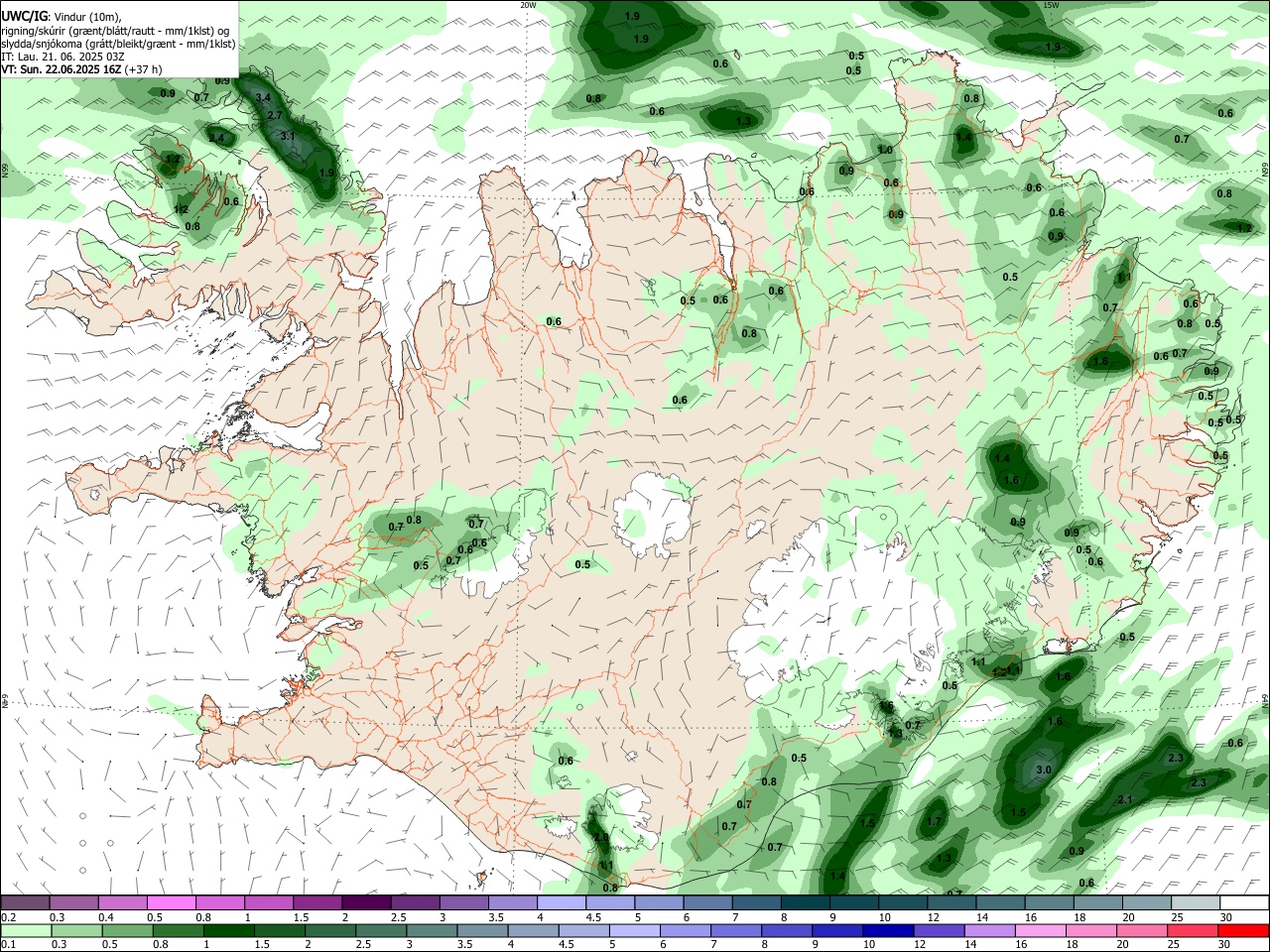
Task: Click the 'UWC/IG: Vindur (10m)' title text
Action: point(62,17)
